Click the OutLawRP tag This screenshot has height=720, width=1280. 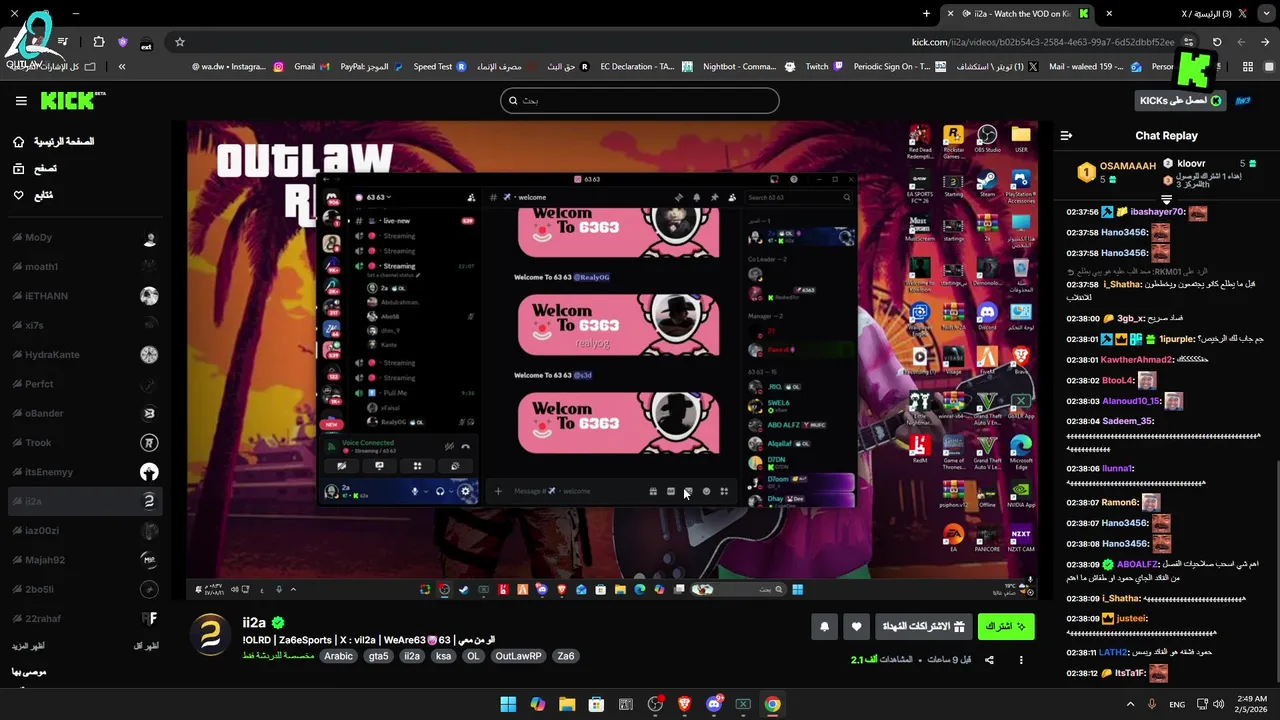[518, 657]
